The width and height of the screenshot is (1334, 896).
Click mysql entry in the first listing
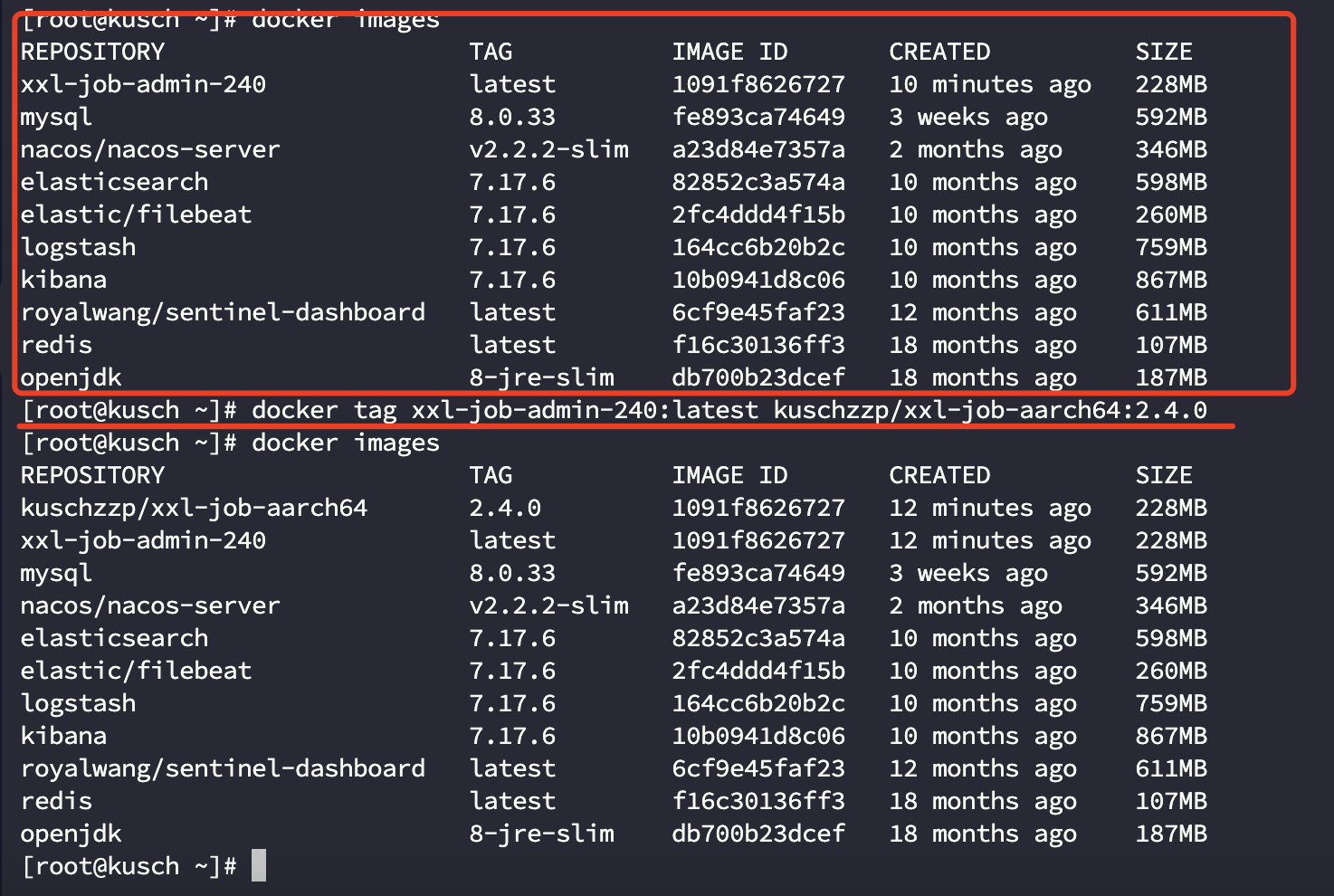pos(57,118)
